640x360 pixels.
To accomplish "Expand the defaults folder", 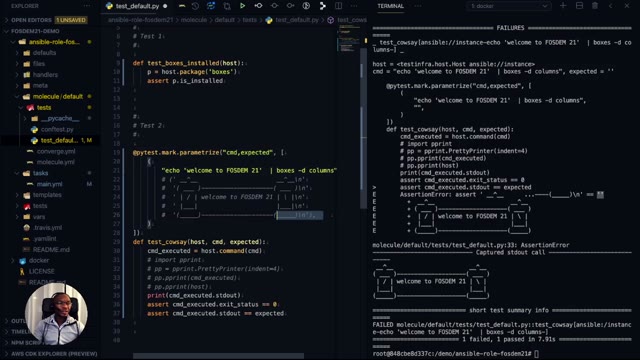I will [x=17, y=53].
